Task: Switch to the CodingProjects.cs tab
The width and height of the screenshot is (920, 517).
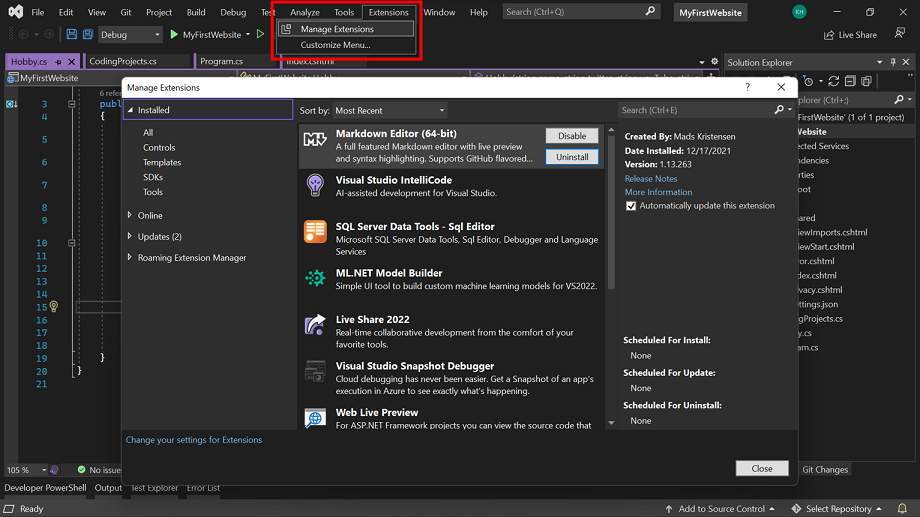Action: pos(123,61)
